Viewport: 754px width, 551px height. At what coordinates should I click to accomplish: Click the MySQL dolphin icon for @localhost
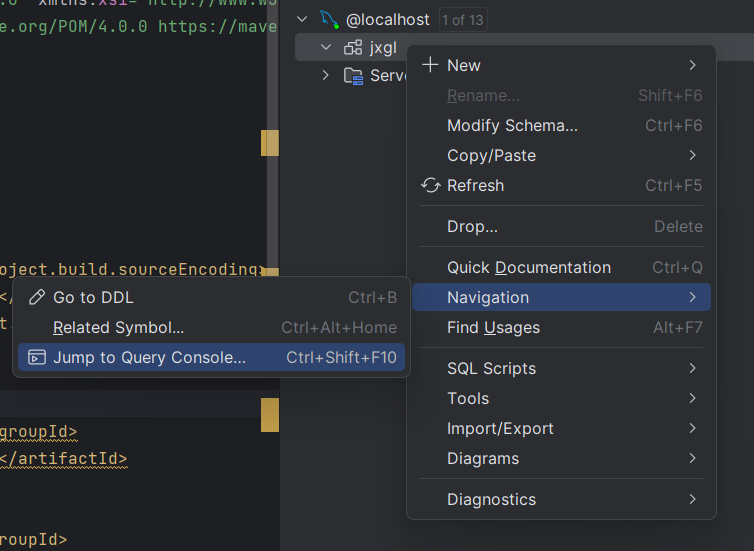click(329, 19)
